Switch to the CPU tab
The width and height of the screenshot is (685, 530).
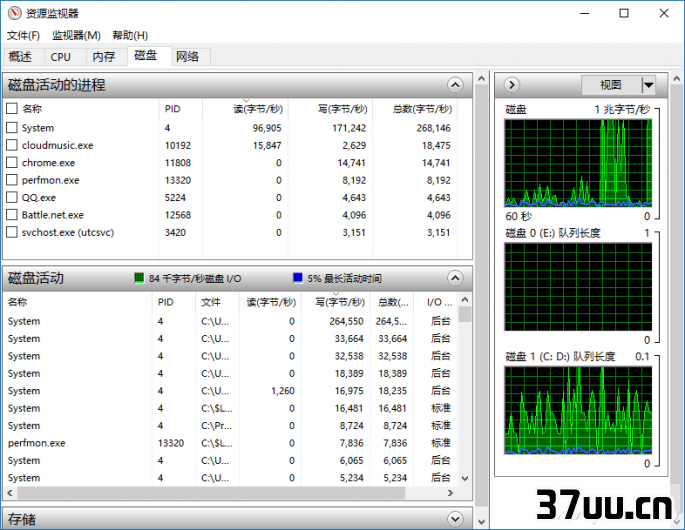click(x=60, y=57)
